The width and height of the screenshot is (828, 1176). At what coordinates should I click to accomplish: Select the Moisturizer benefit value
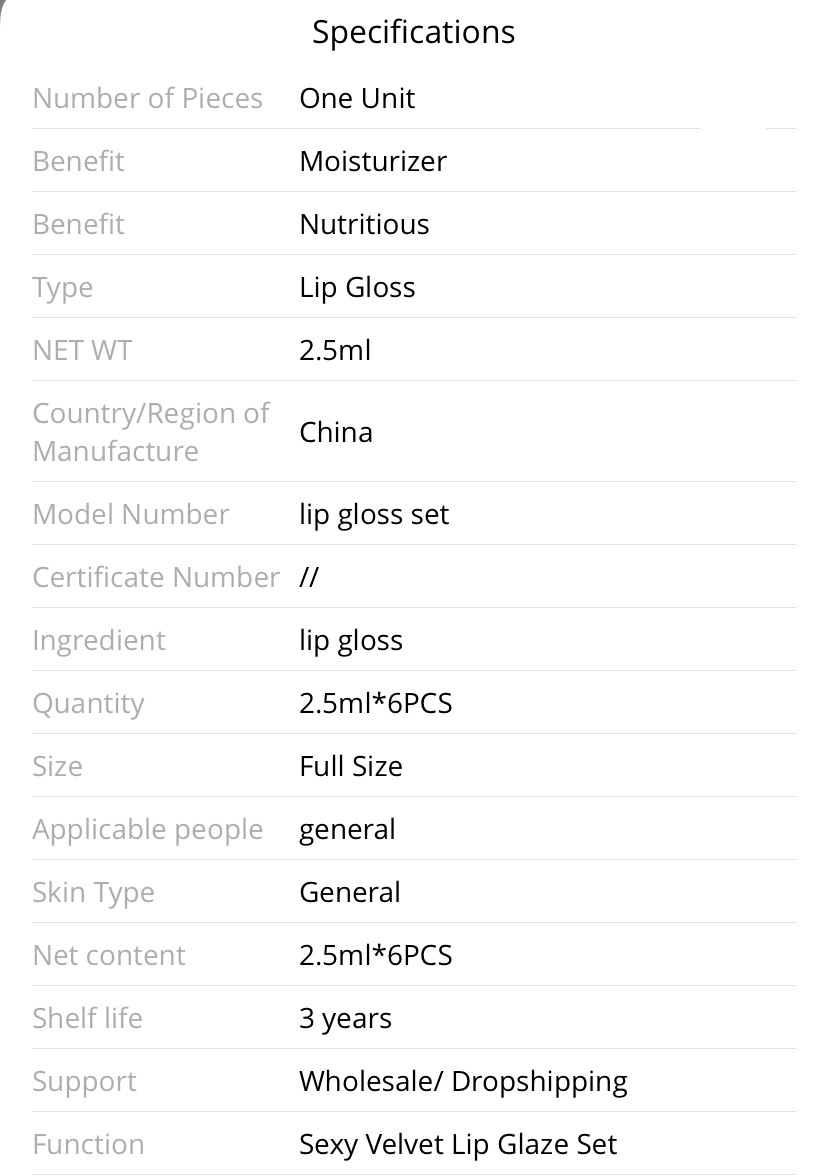click(373, 161)
